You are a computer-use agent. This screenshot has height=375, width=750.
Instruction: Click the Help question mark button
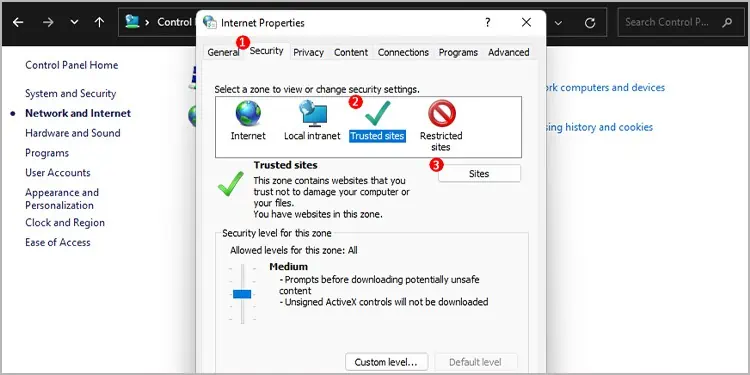pyautogui.click(x=487, y=22)
